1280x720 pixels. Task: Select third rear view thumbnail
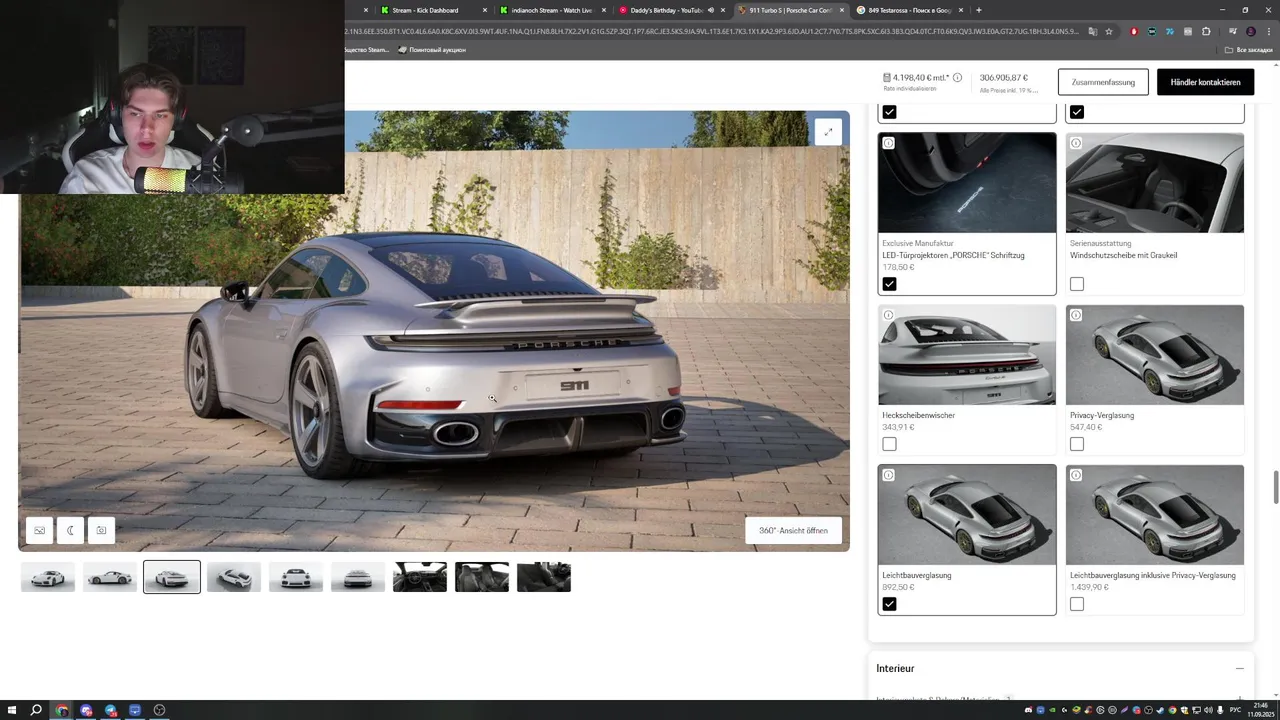172,577
